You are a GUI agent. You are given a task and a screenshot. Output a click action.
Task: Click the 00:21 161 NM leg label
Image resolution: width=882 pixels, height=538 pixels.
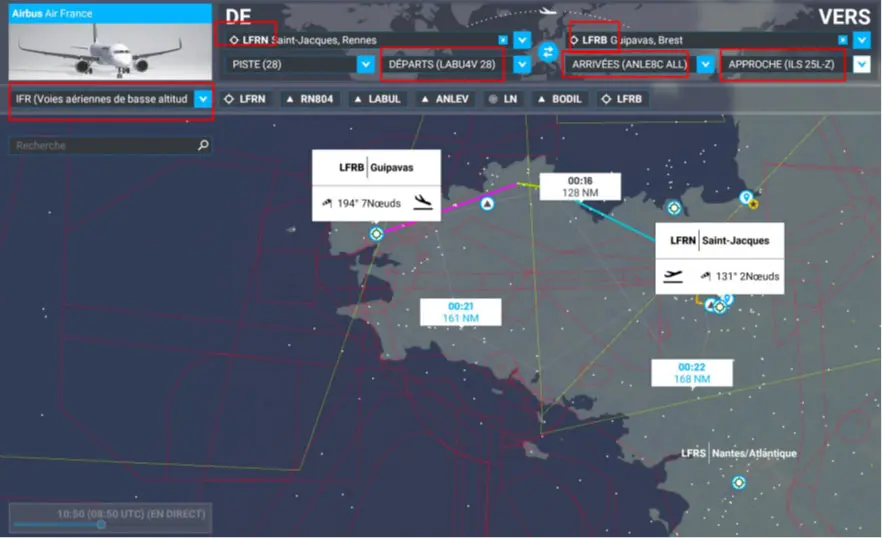(461, 312)
